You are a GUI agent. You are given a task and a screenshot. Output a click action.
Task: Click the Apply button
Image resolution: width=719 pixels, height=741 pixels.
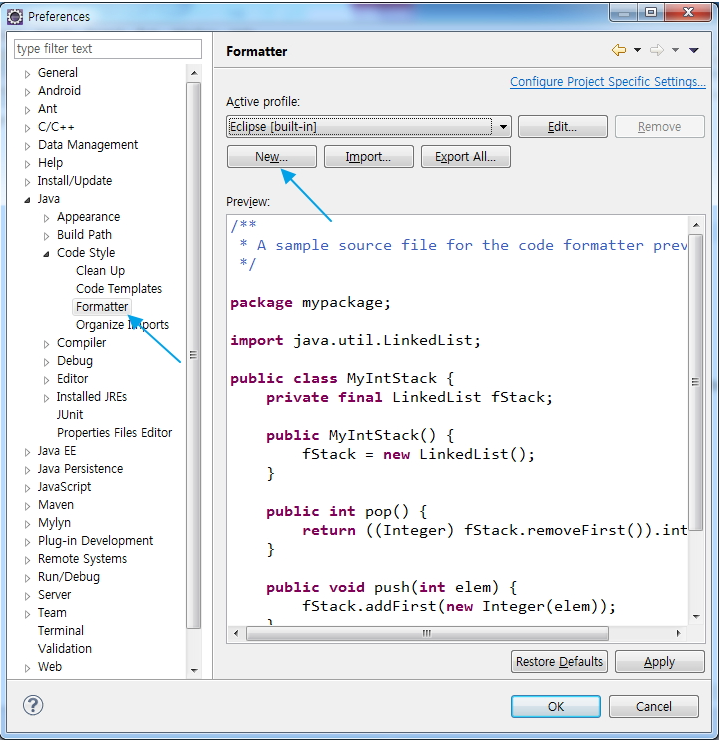(659, 662)
